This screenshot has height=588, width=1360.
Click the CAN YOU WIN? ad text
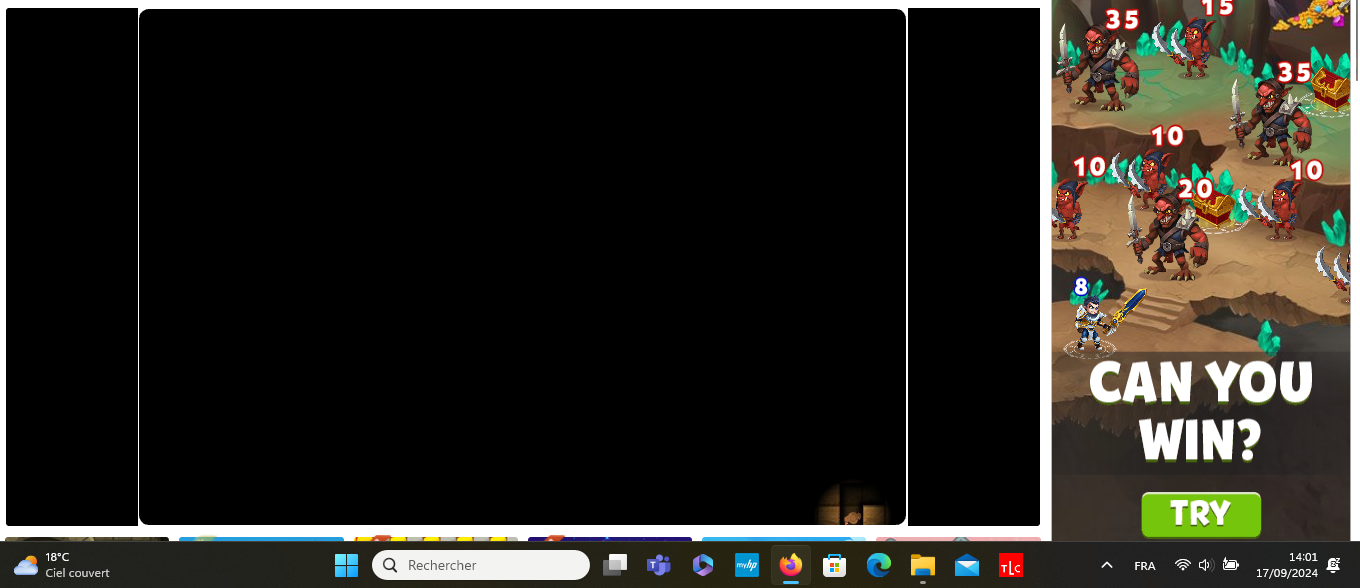tap(1201, 410)
